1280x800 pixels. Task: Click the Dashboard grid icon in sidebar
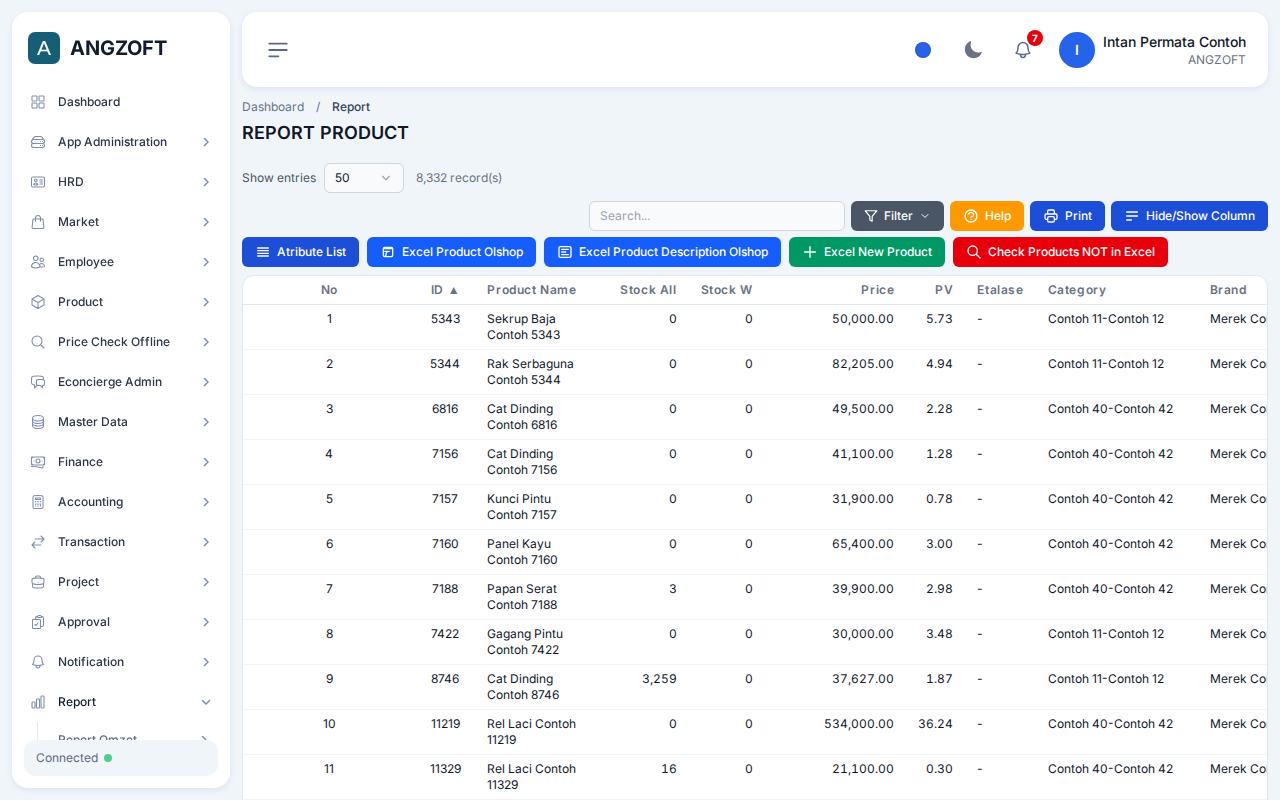tap(38, 102)
